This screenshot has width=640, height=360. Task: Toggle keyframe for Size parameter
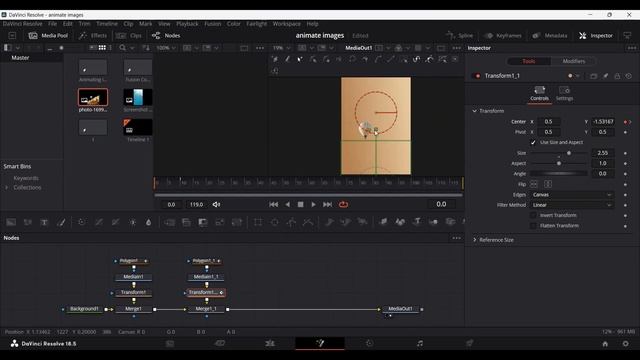[x=625, y=153]
